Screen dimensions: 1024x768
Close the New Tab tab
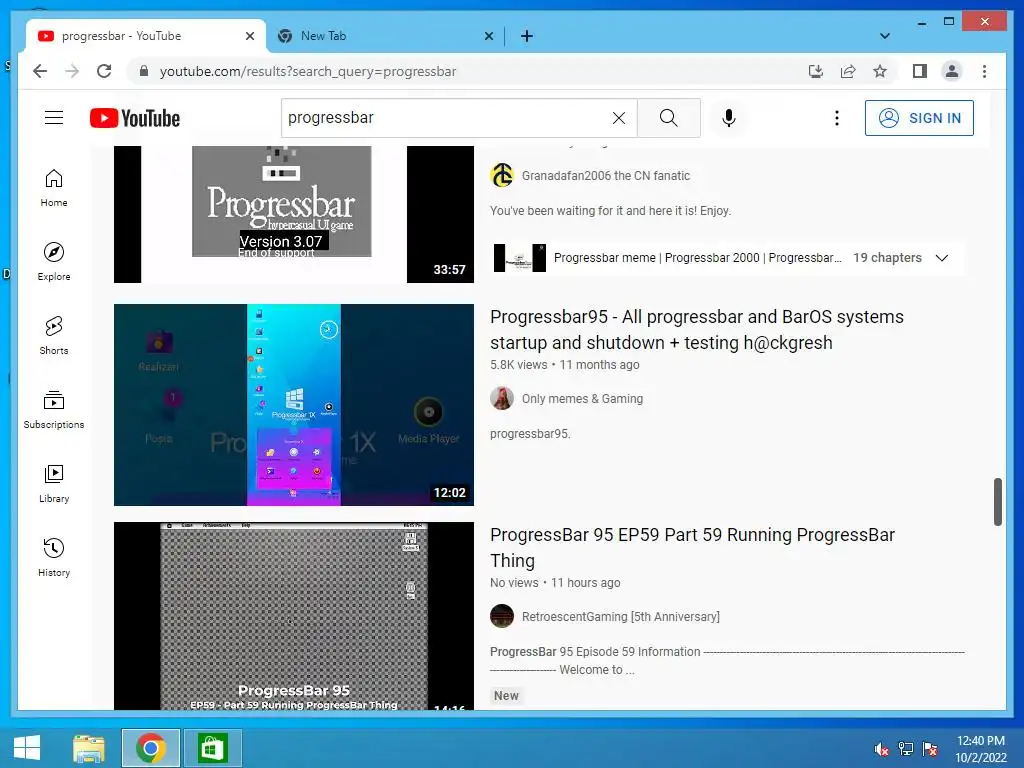tap(488, 37)
